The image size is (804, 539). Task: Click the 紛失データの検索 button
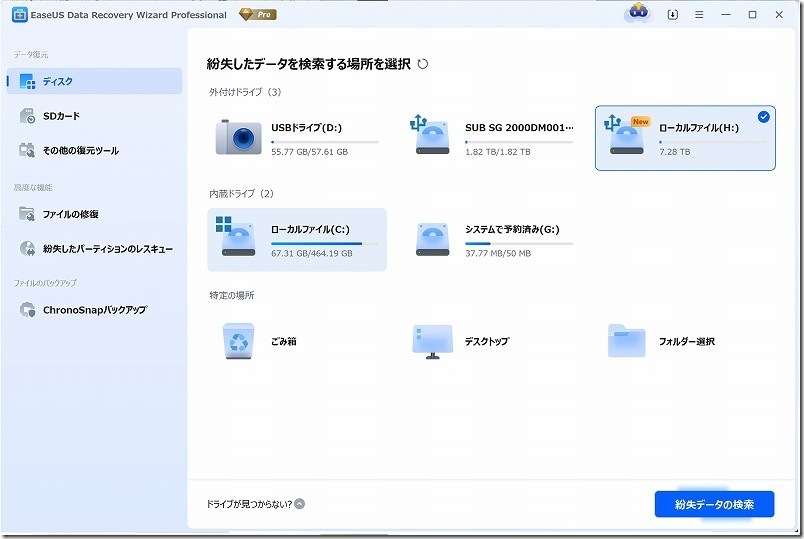point(714,505)
